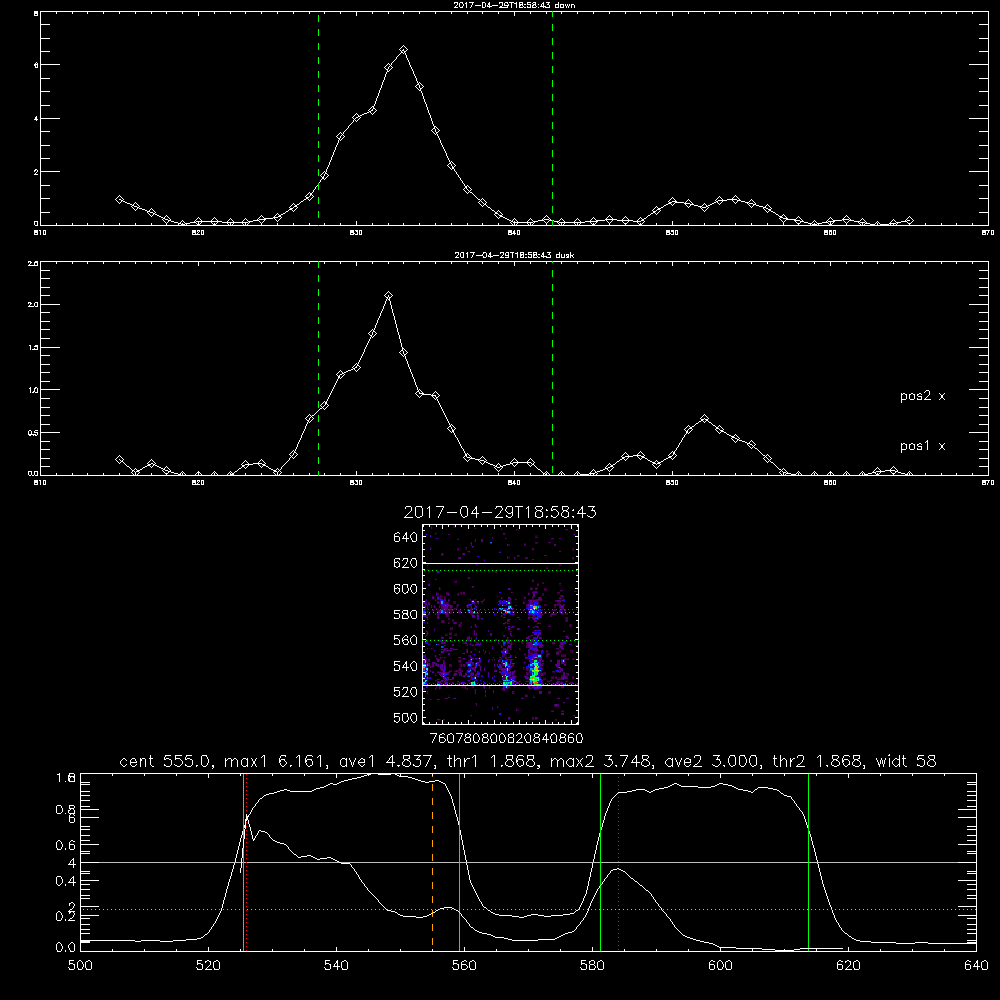1000x1000 pixels.
Task: Click the 'thr1 1.868' value in the stats line
Action: pos(492,761)
